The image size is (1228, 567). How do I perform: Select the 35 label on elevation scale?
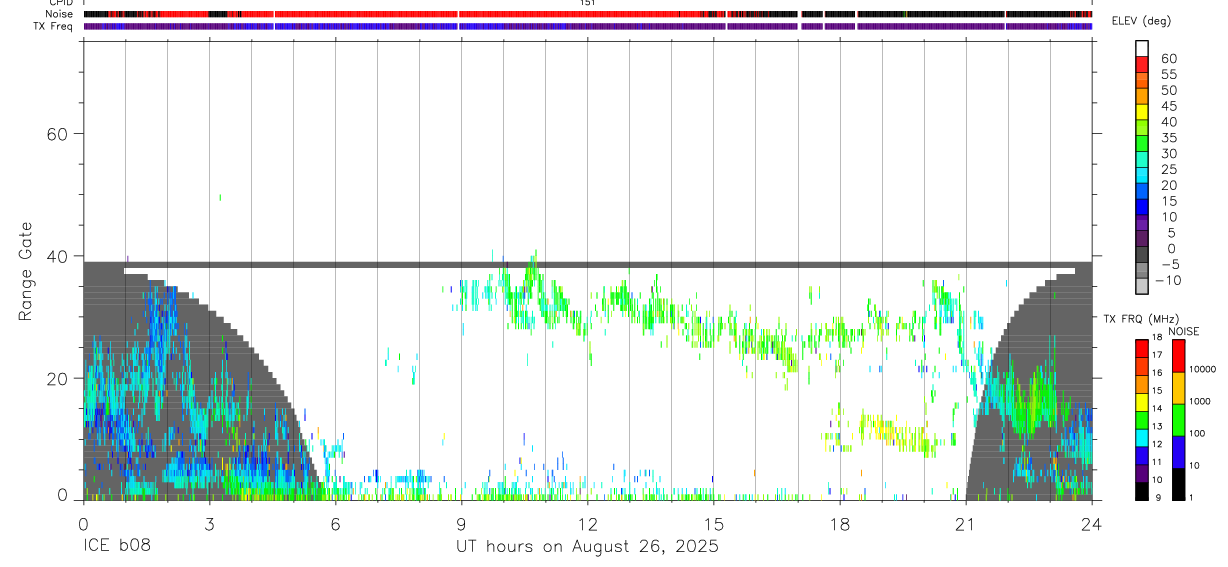(1168, 138)
